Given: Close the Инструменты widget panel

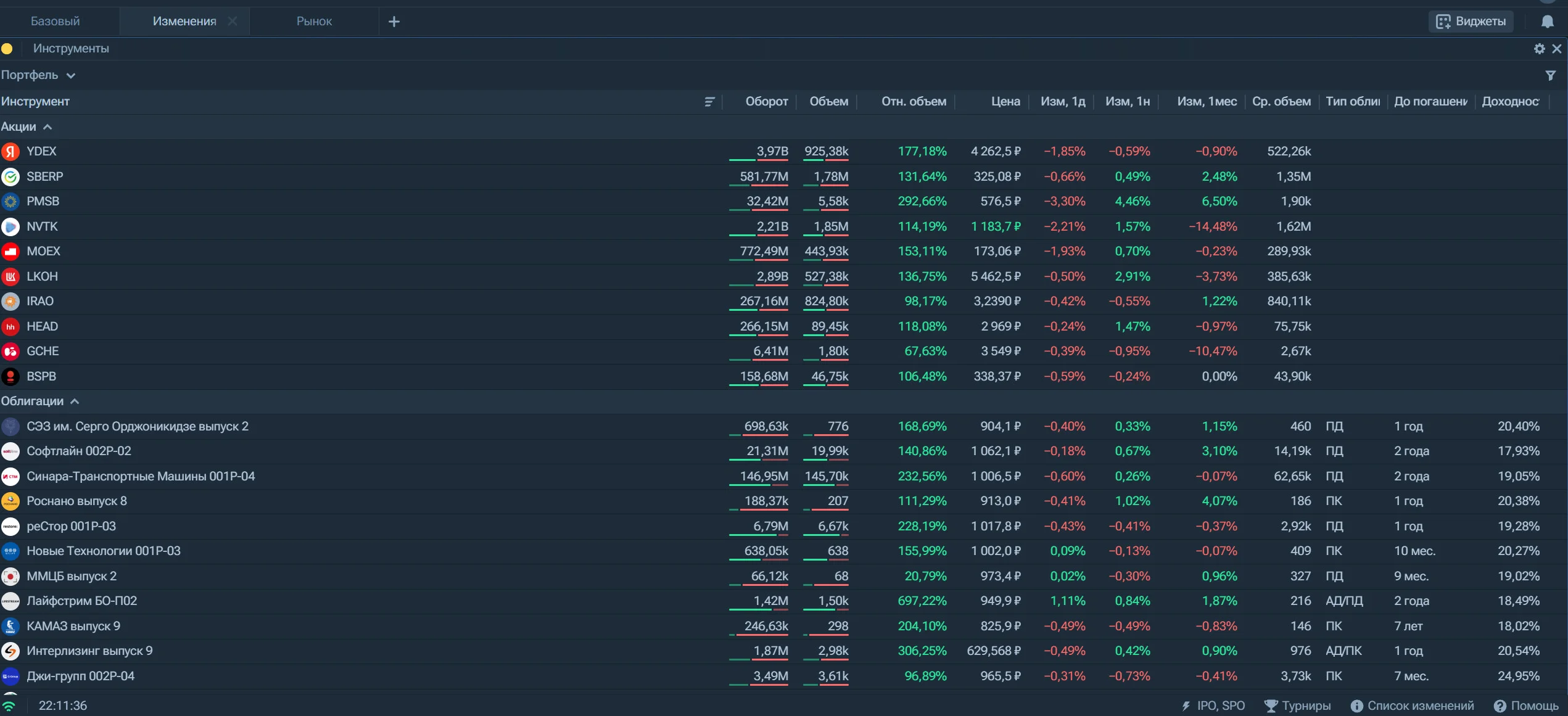Looking at the screenshot, I should 1557,49.
